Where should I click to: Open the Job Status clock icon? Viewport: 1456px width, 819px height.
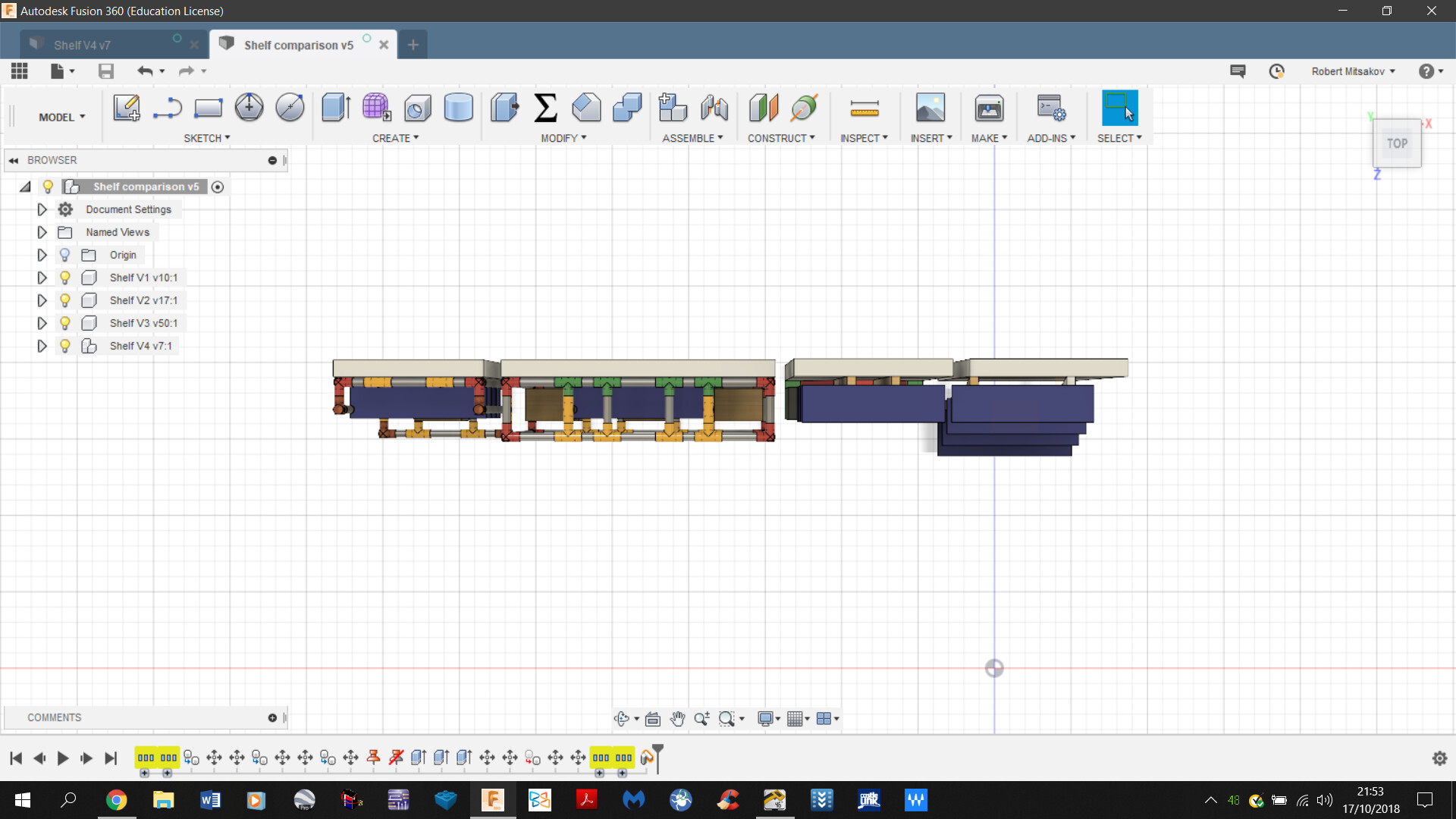[1277, 71]
